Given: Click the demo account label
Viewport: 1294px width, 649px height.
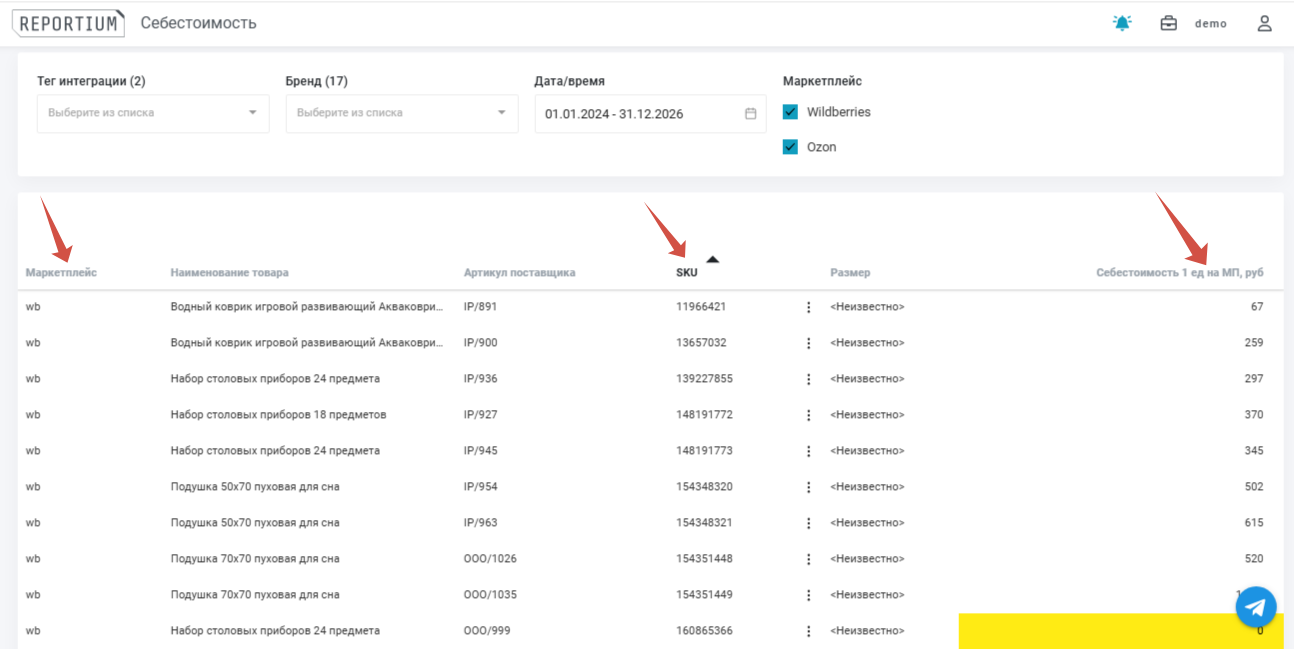Looking at the screenshot, I should point(1210,23).
